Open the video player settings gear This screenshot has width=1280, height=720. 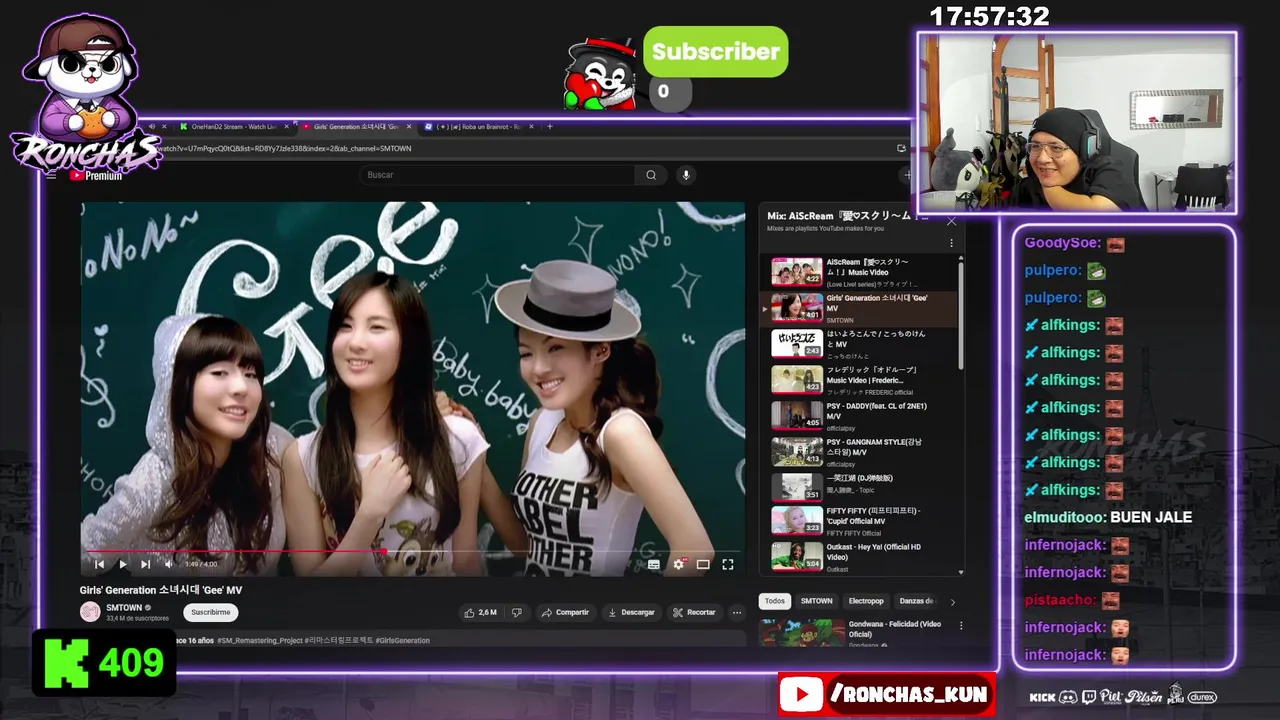coord(679,564)
